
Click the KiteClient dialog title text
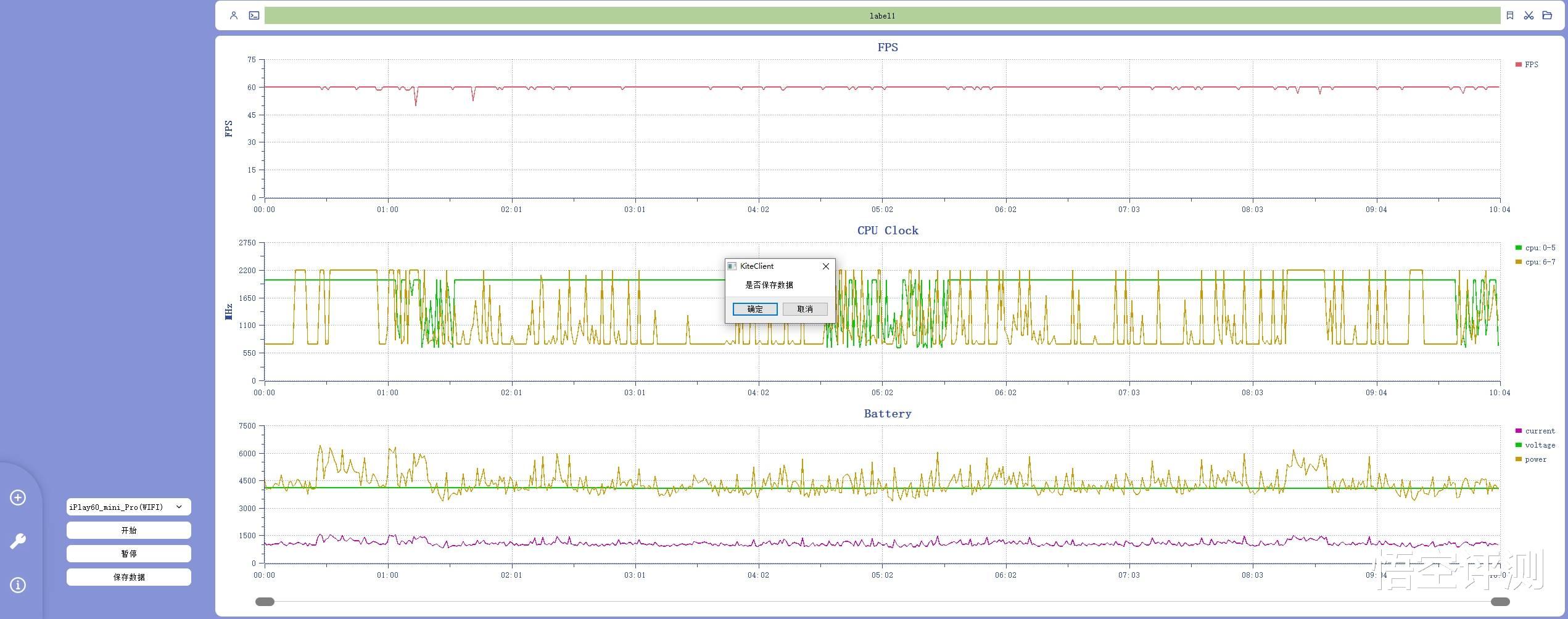pyautogui.click(x=757, y=266)
